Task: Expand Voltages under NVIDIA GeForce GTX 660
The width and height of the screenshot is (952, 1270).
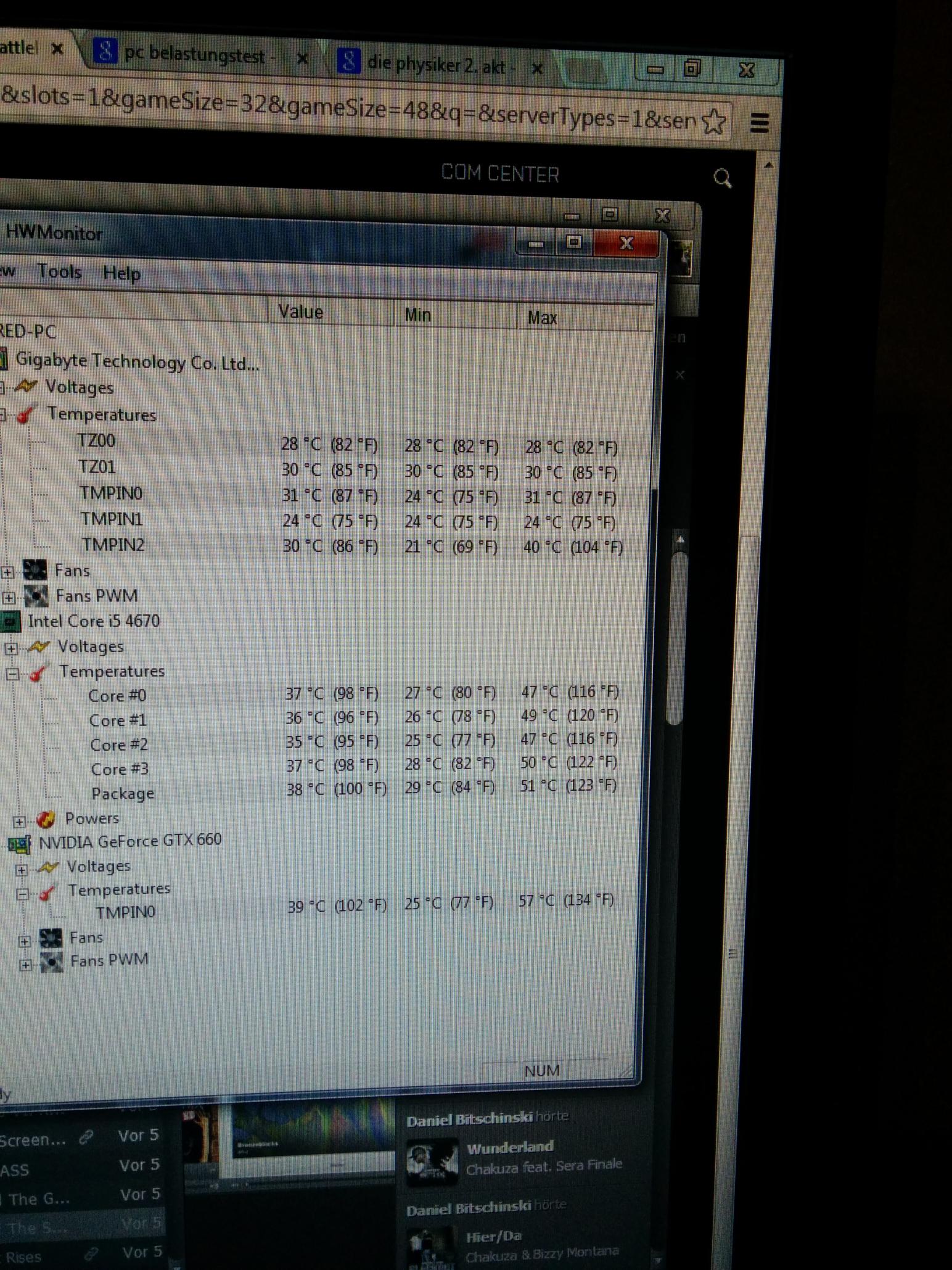Action: [x=22, y=870]
